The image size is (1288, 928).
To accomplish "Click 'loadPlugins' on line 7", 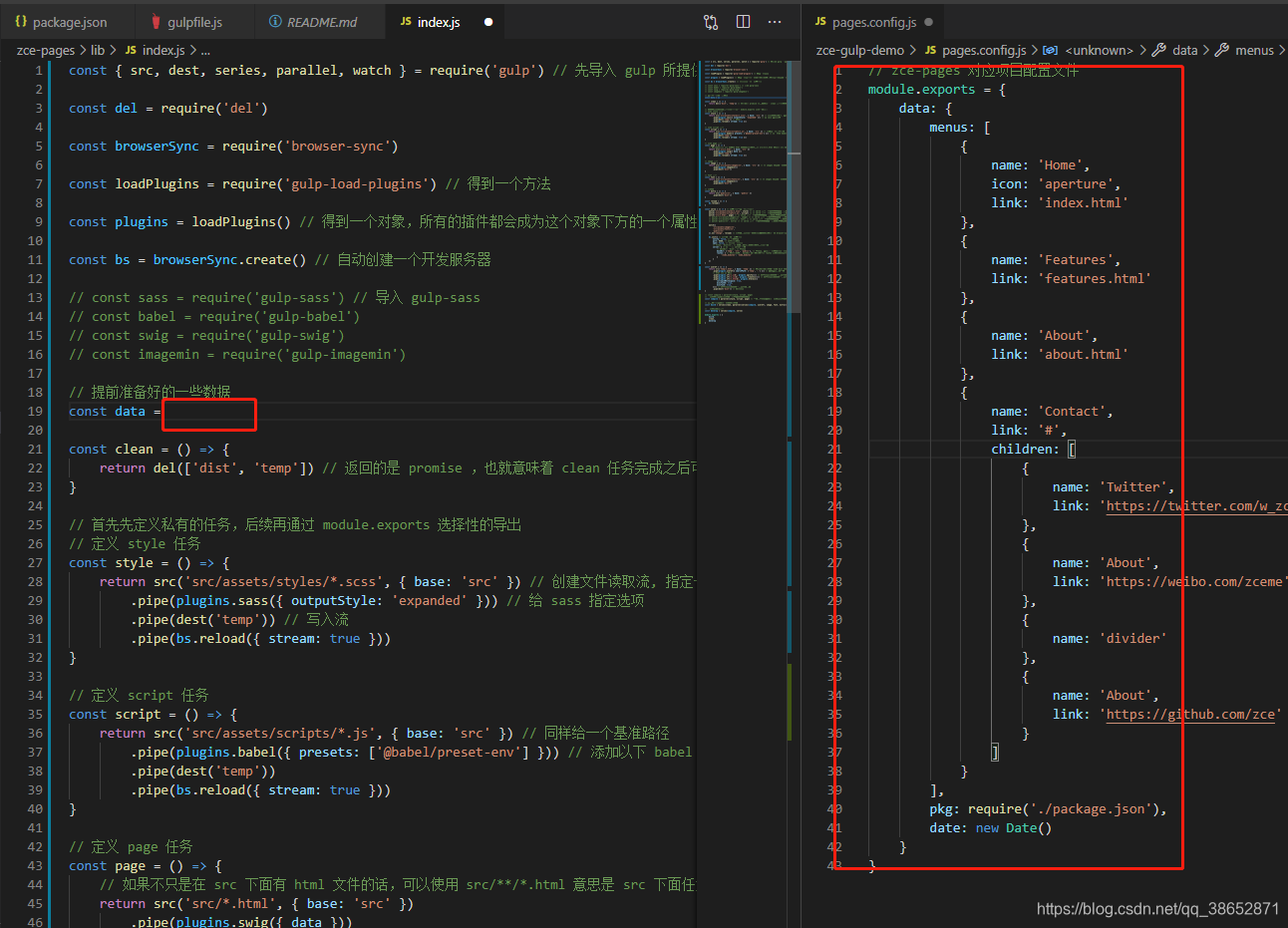I will (x=157, y=183).
